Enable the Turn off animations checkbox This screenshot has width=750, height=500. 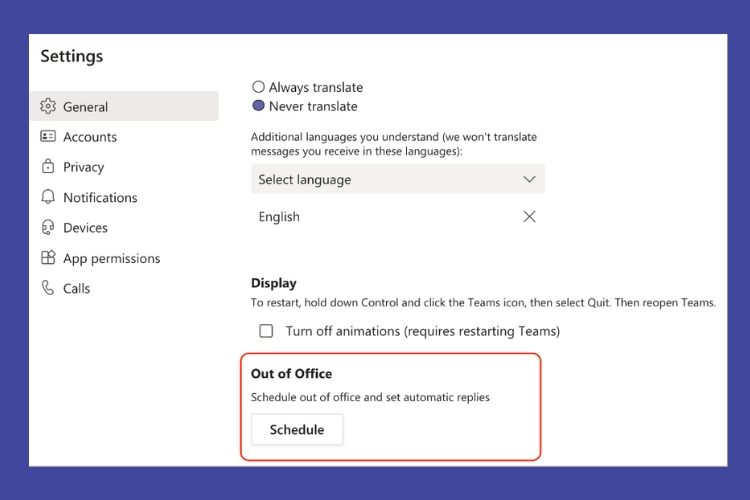[266, 331]
